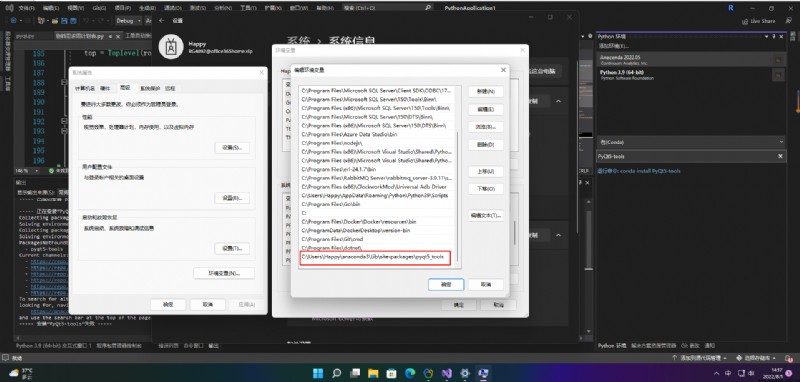Click 浏览(B)... button
The image size is (800, 382).
point(486,127)
